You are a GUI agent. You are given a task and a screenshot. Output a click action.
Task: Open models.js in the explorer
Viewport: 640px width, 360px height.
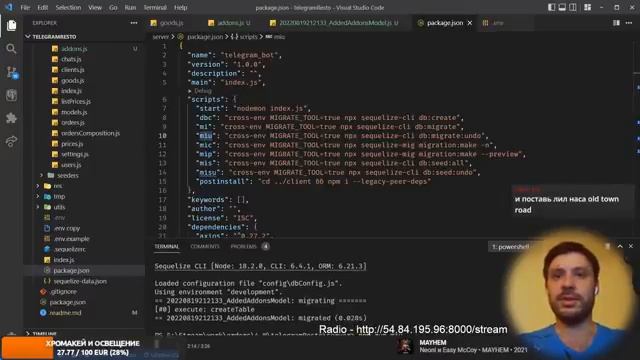pos(74,112)
